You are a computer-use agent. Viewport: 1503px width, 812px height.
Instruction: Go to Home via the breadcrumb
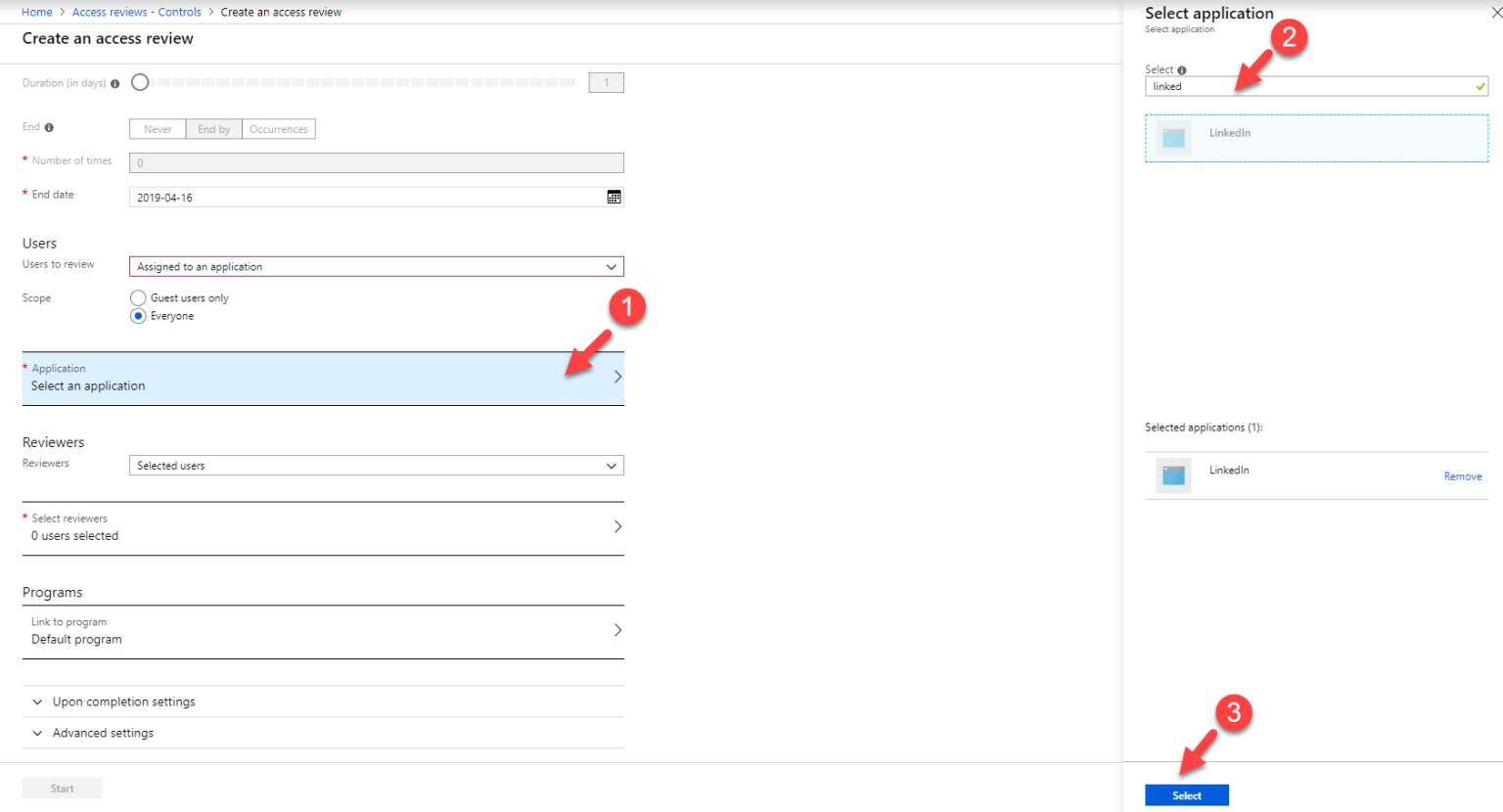[36, 12]
